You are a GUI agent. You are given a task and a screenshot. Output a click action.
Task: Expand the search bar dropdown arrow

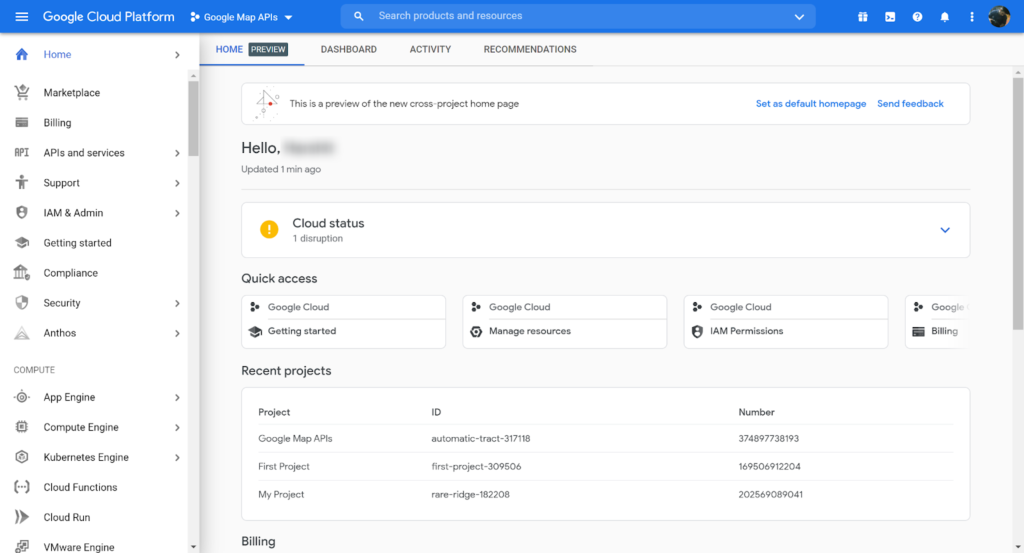coord(799,17)
